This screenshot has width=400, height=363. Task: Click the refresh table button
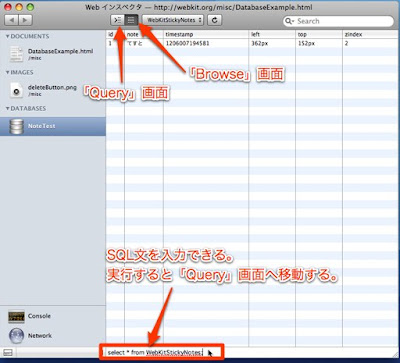pyautogui.click(x=215, y=20)
